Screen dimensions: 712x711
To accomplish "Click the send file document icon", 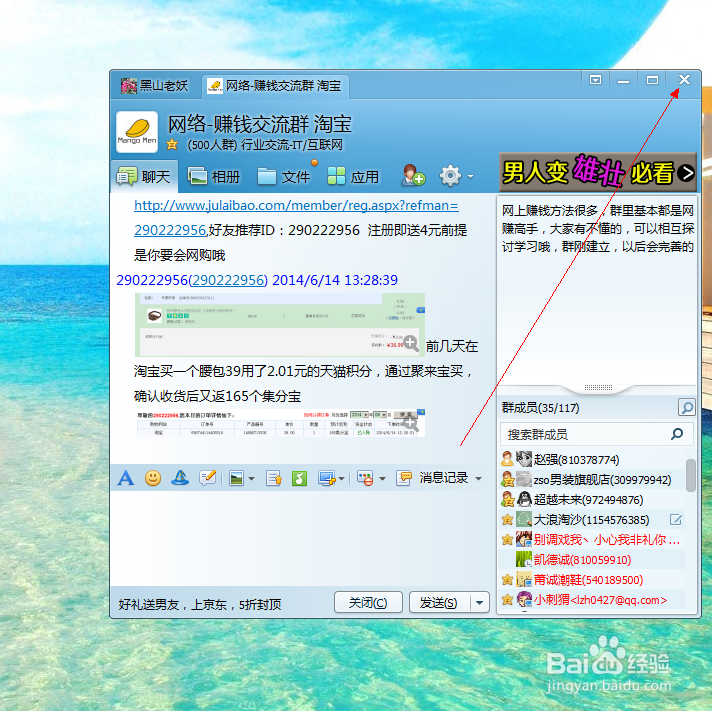I will click(x=274, y=478).
